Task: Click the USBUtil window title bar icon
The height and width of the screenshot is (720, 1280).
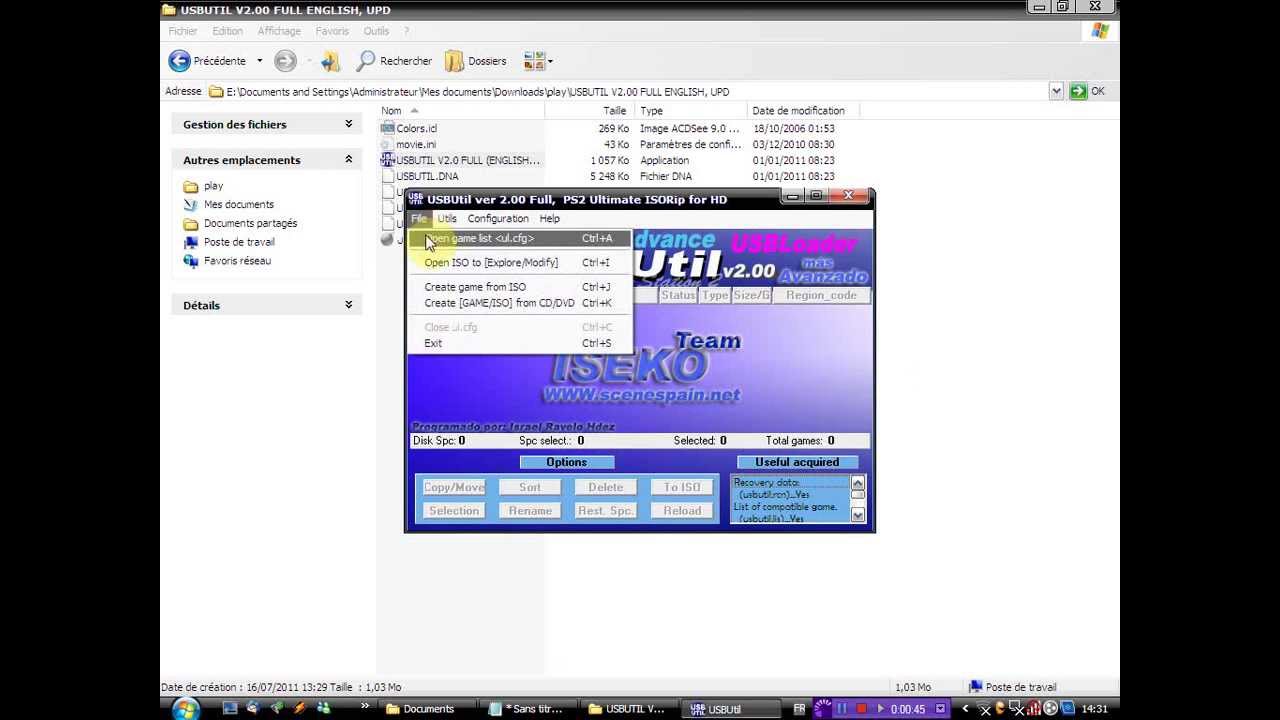Action: (x=416, y=199)
